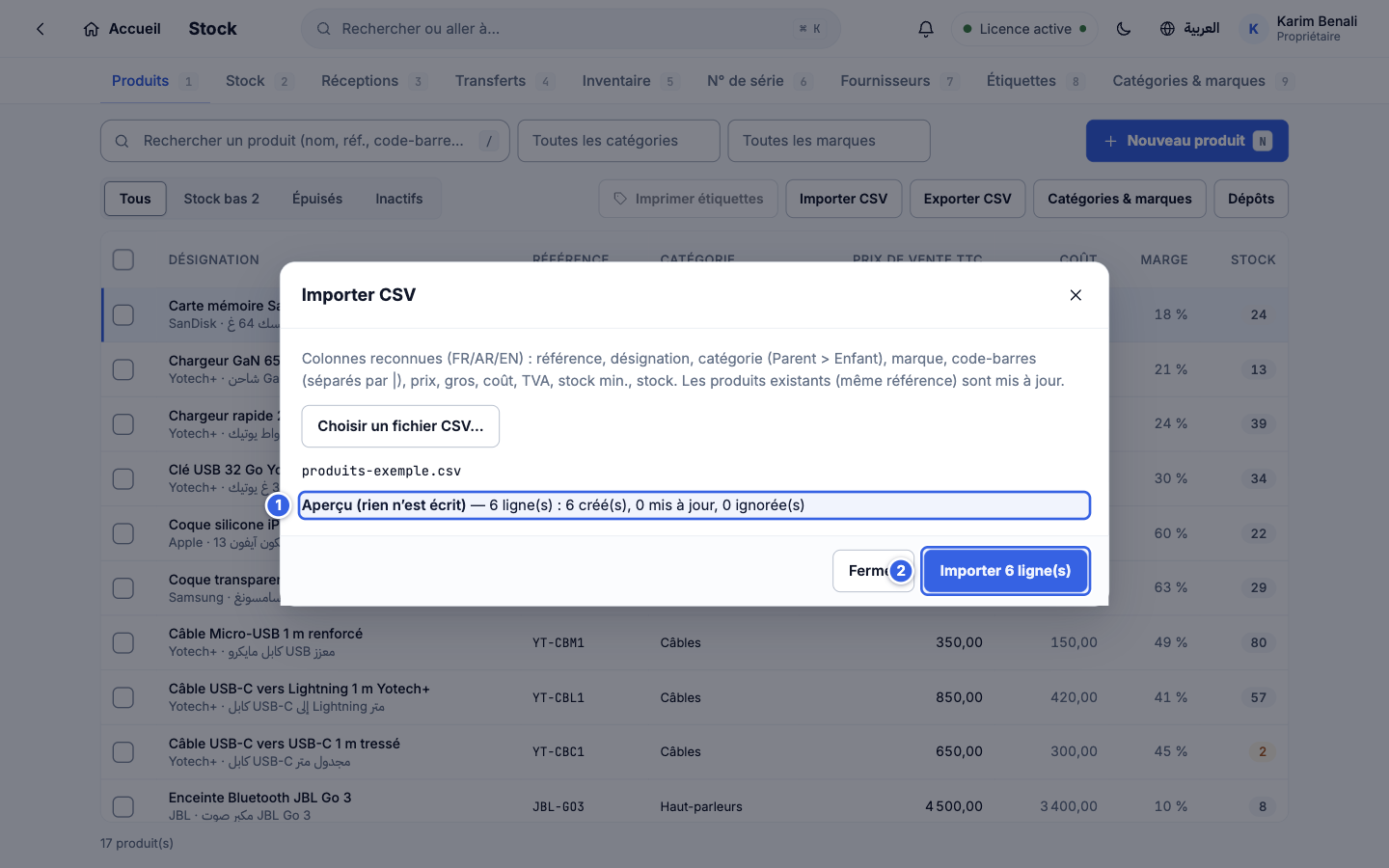Click produits-exemple.csv file name
Viewport: 1389px width, 868px height.
pyautogui.click(x=382, y=471)
